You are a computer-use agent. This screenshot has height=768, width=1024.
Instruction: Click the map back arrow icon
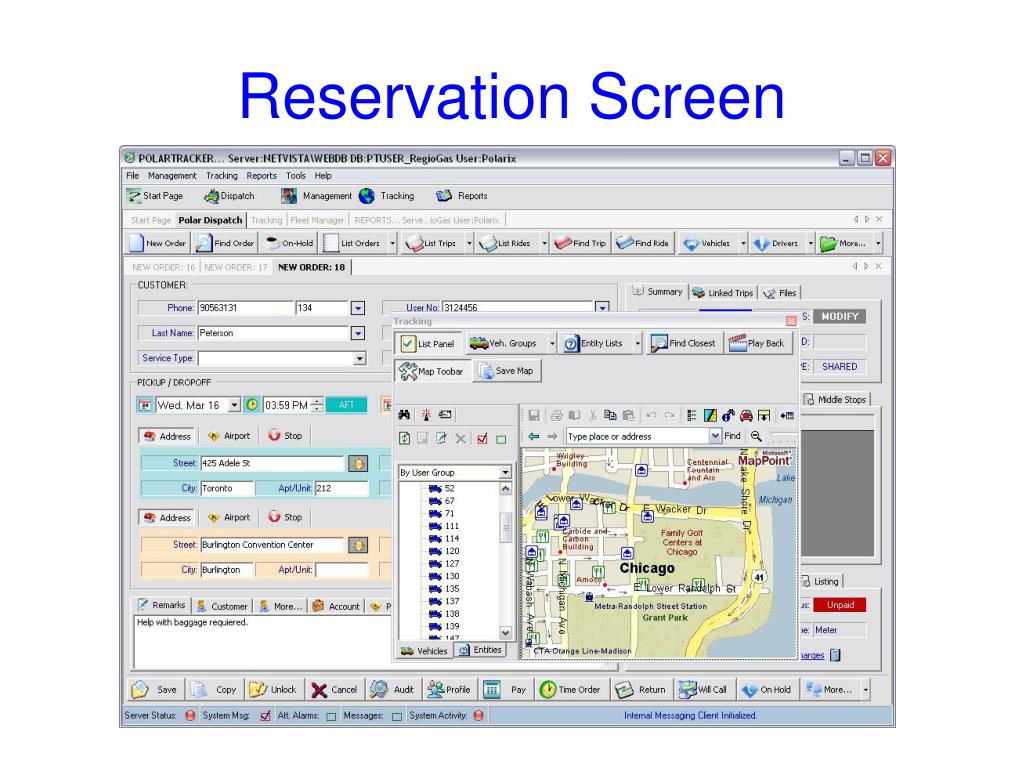click(534, 436)
